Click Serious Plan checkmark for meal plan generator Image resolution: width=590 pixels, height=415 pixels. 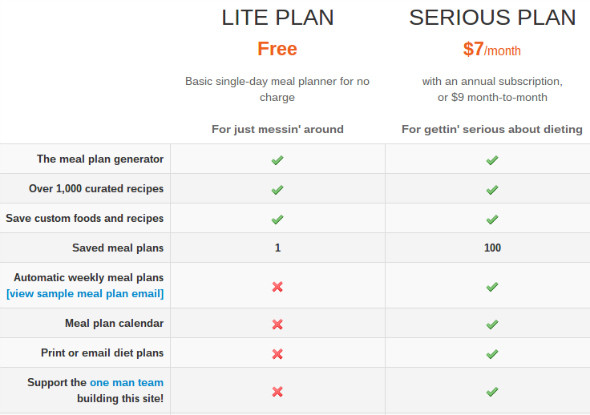[492, 160]
